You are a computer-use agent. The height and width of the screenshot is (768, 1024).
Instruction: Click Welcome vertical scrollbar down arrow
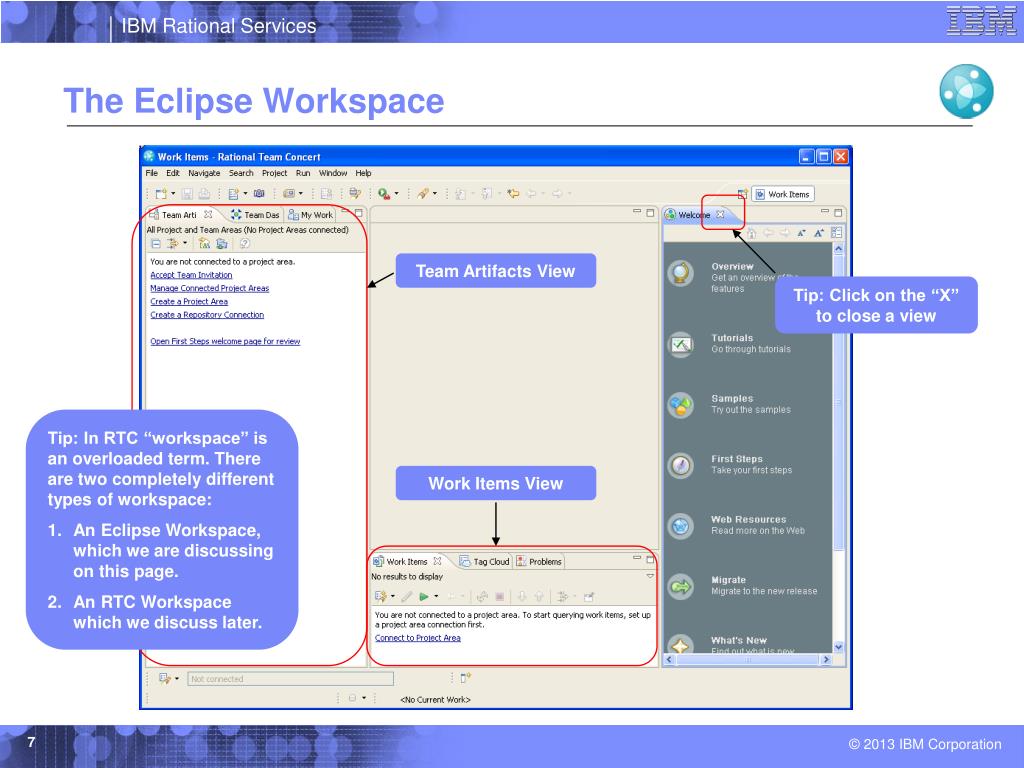(x=839, y=647)
